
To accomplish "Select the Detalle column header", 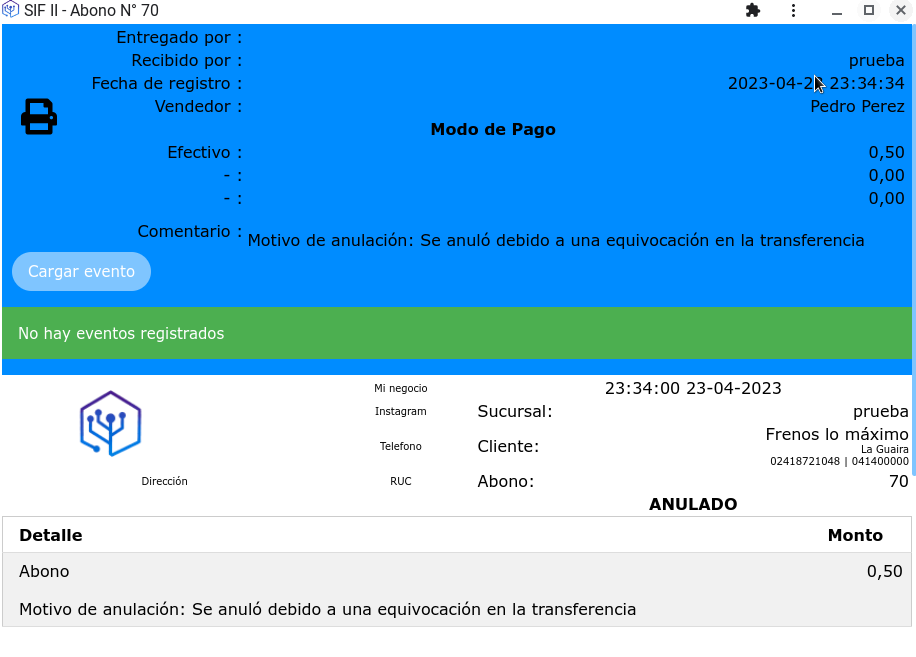I will coord(51,535).
